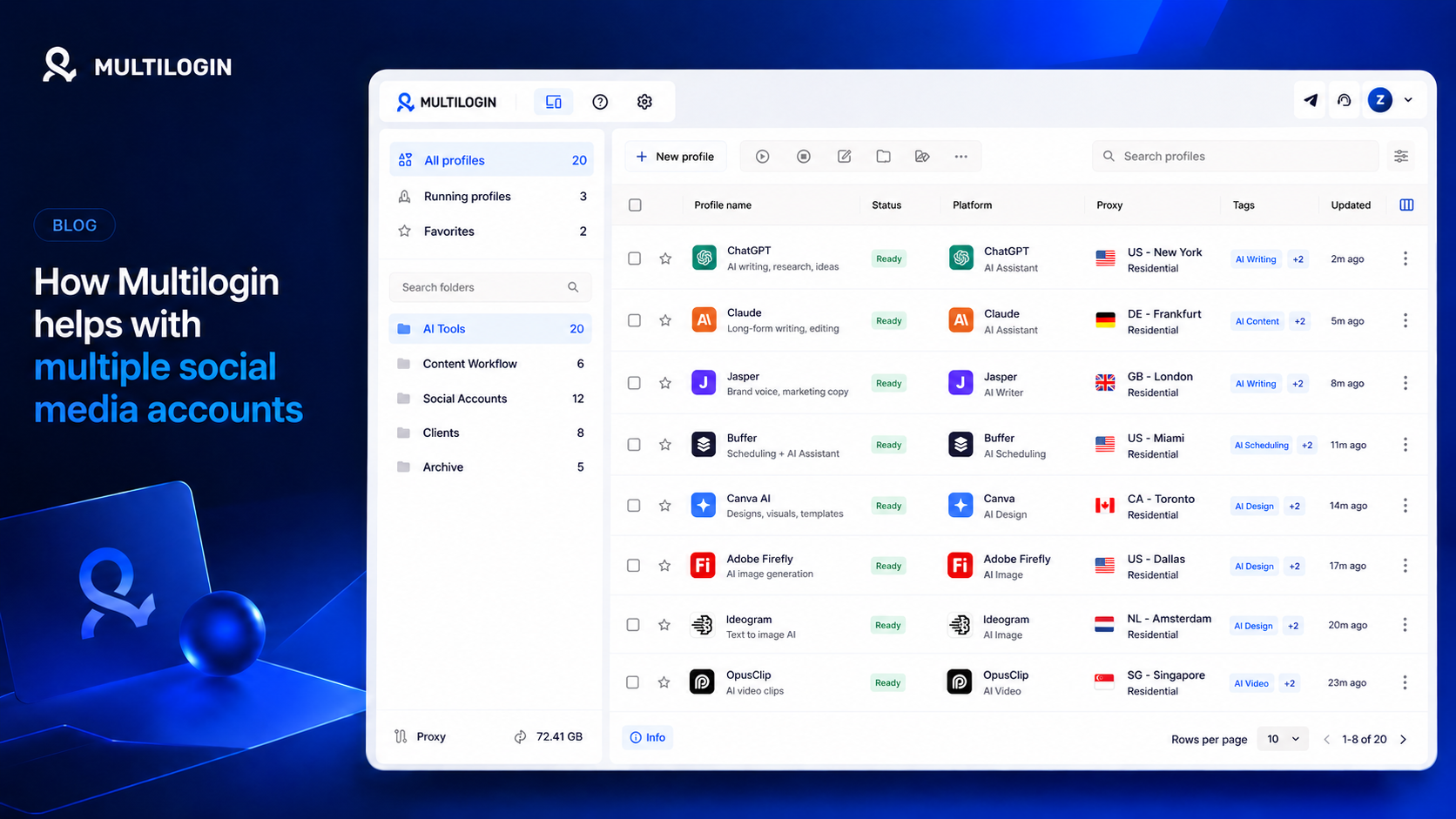Click the move to folder icon
The width and height of the screenshot is (1456, 819).
click(x=883, y=157)
